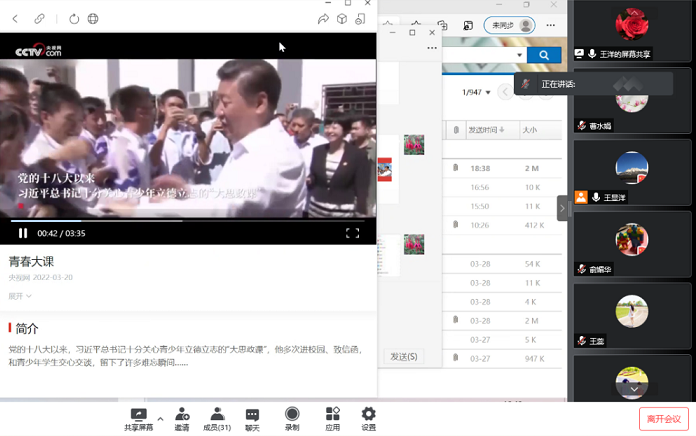This screenshot has width=696, height=436.
Task: Open the mail row sent at 15:50
Action: click(x=502, y=206)
